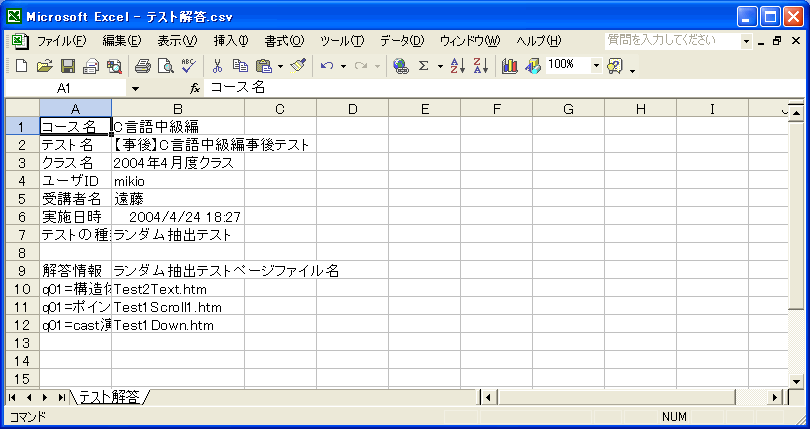Sort ascending with the A-Z icon
Viewport: 810px width, 429px height.
458,66
